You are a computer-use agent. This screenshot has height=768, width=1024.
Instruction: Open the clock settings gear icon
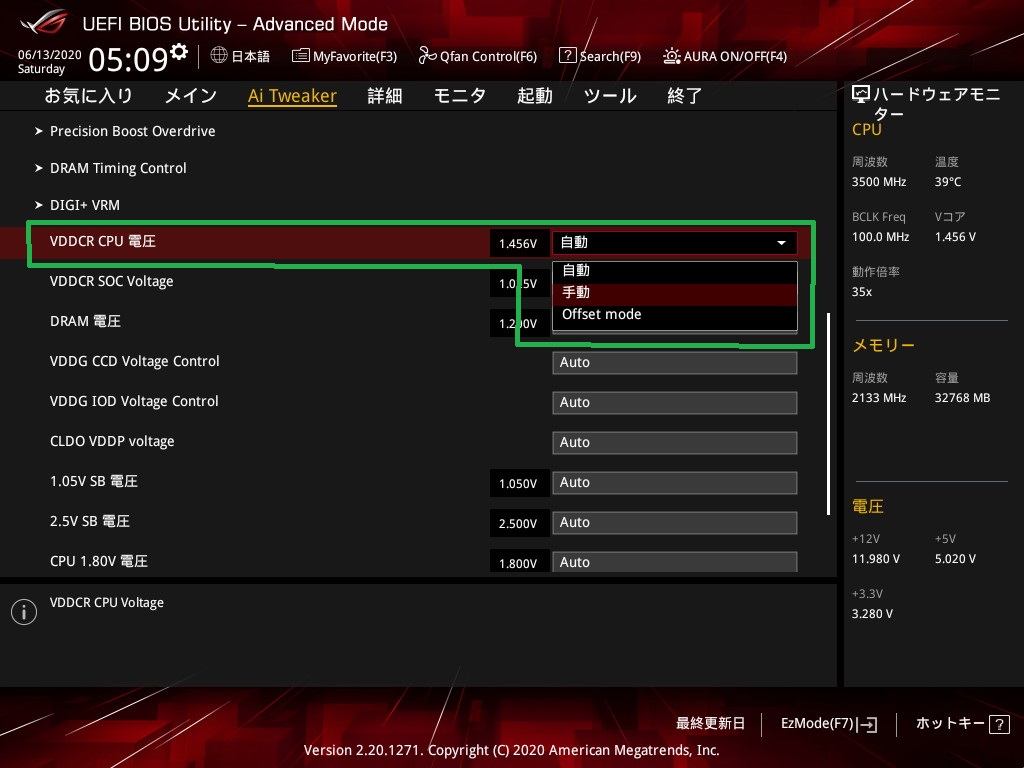pyautogui.click(x=179, y=51)
